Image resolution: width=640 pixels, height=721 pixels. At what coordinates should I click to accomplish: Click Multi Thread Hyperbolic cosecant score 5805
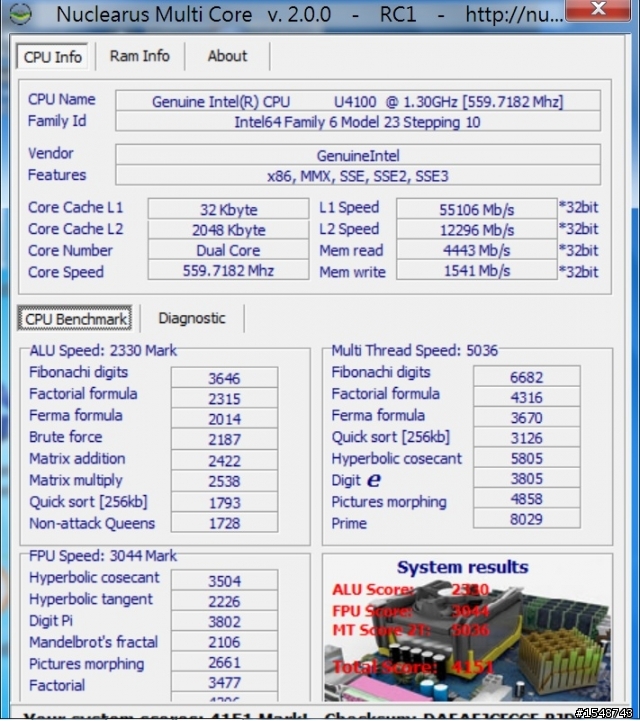(526, 458)
